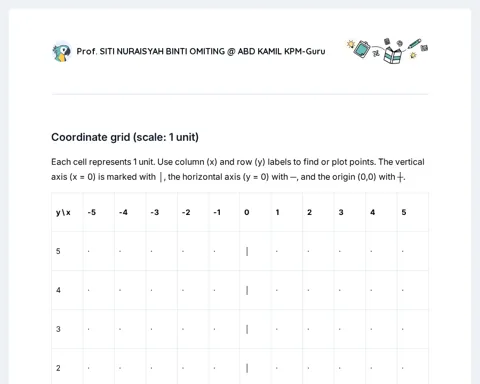Click grid cell at x=-2, y=4

[x=193, y=290]
